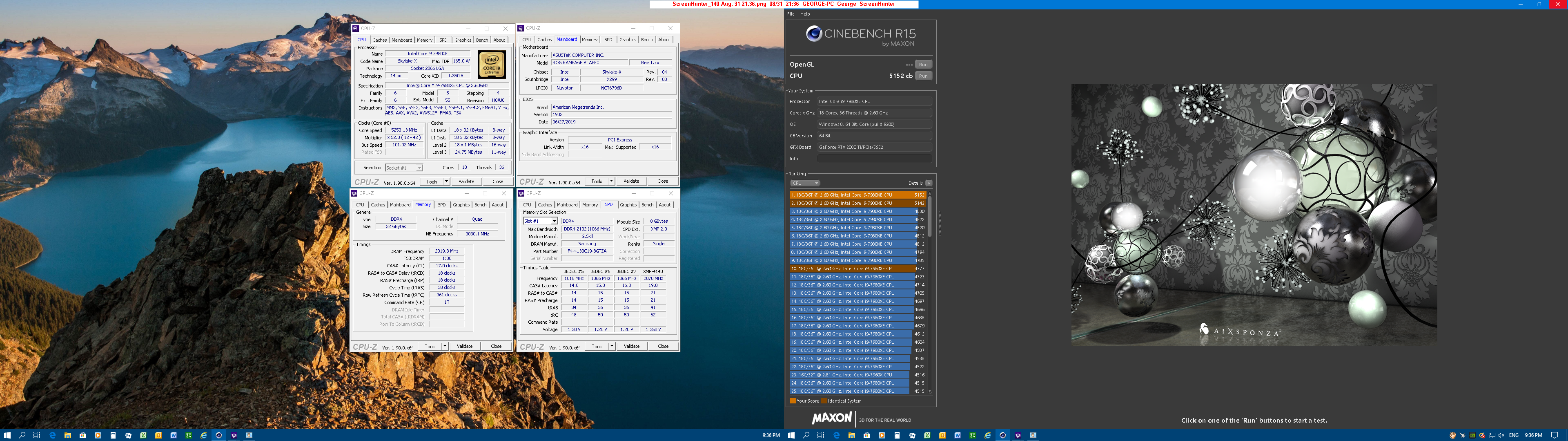Screen dimensions: 1568x441
Task: Click the airplane mode icon in the system tray
Action: click(1463, 435)
